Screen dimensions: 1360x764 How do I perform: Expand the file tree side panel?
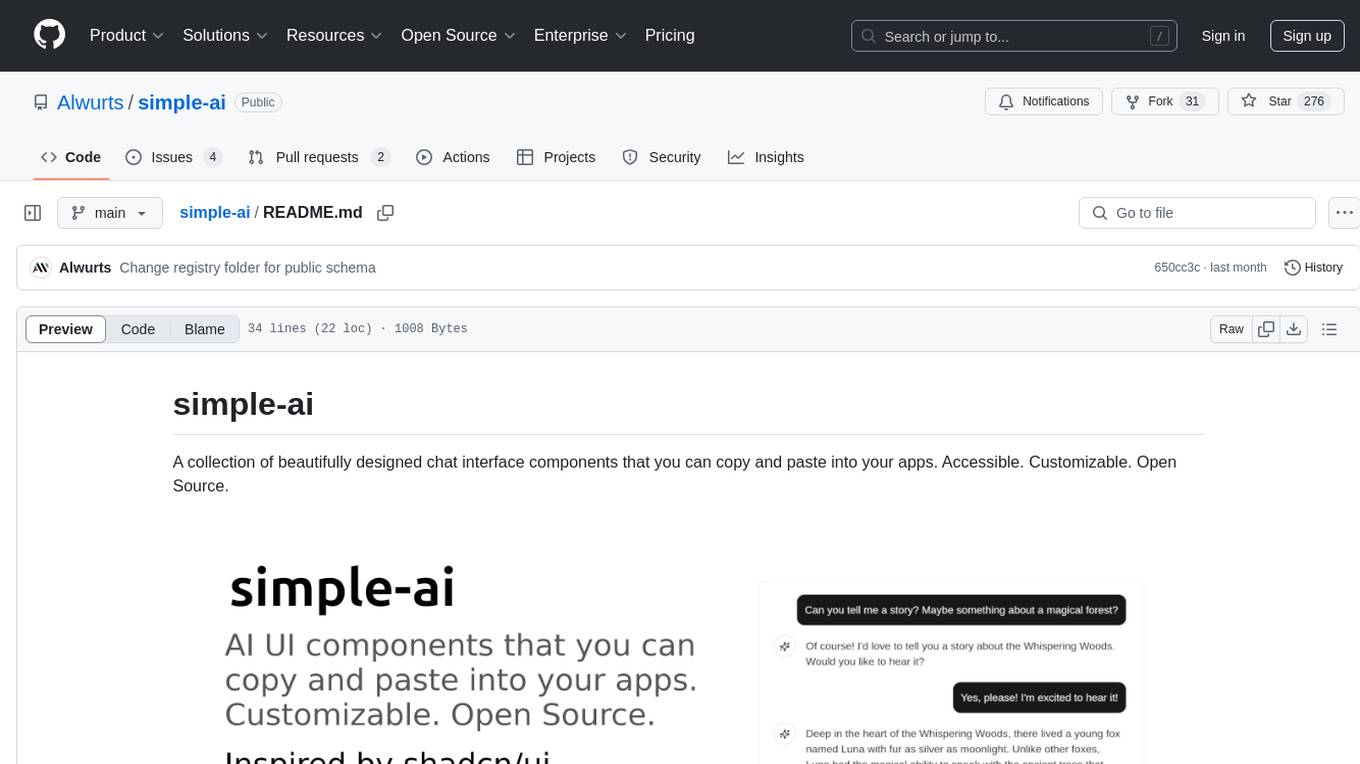click(x=33, y=213)
